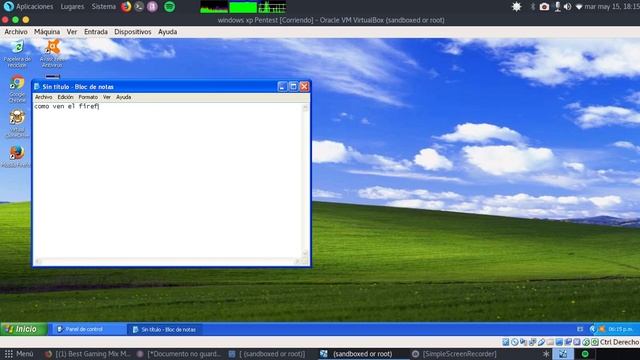Open the VirtualBox Entrada menu
640x360 pixels.
(x=96, y=32)
